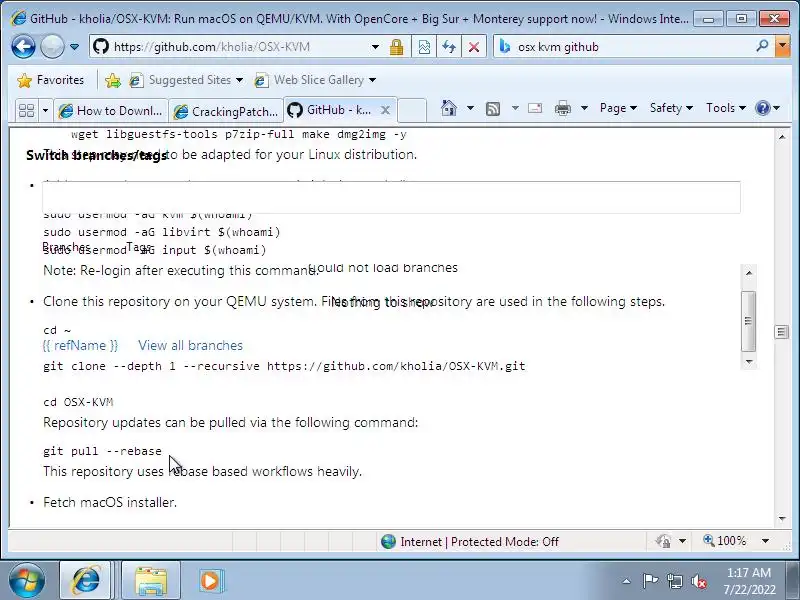This screenshot has width=800, height=600.
Task: Click the muted volume speaker icon
Action: (699, 581)
